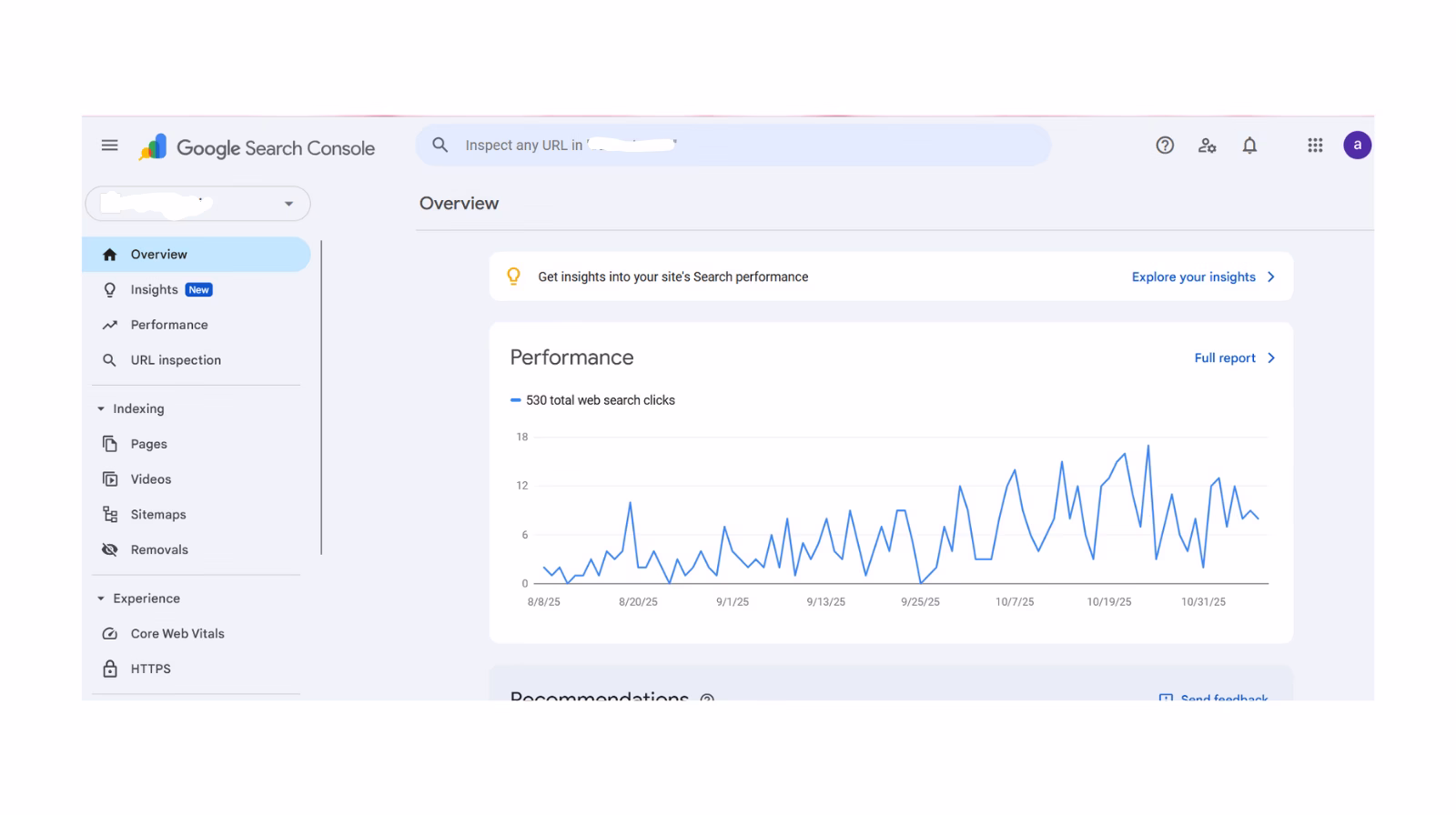Open user and permissions settings icon

click(x=1207, y=146)
